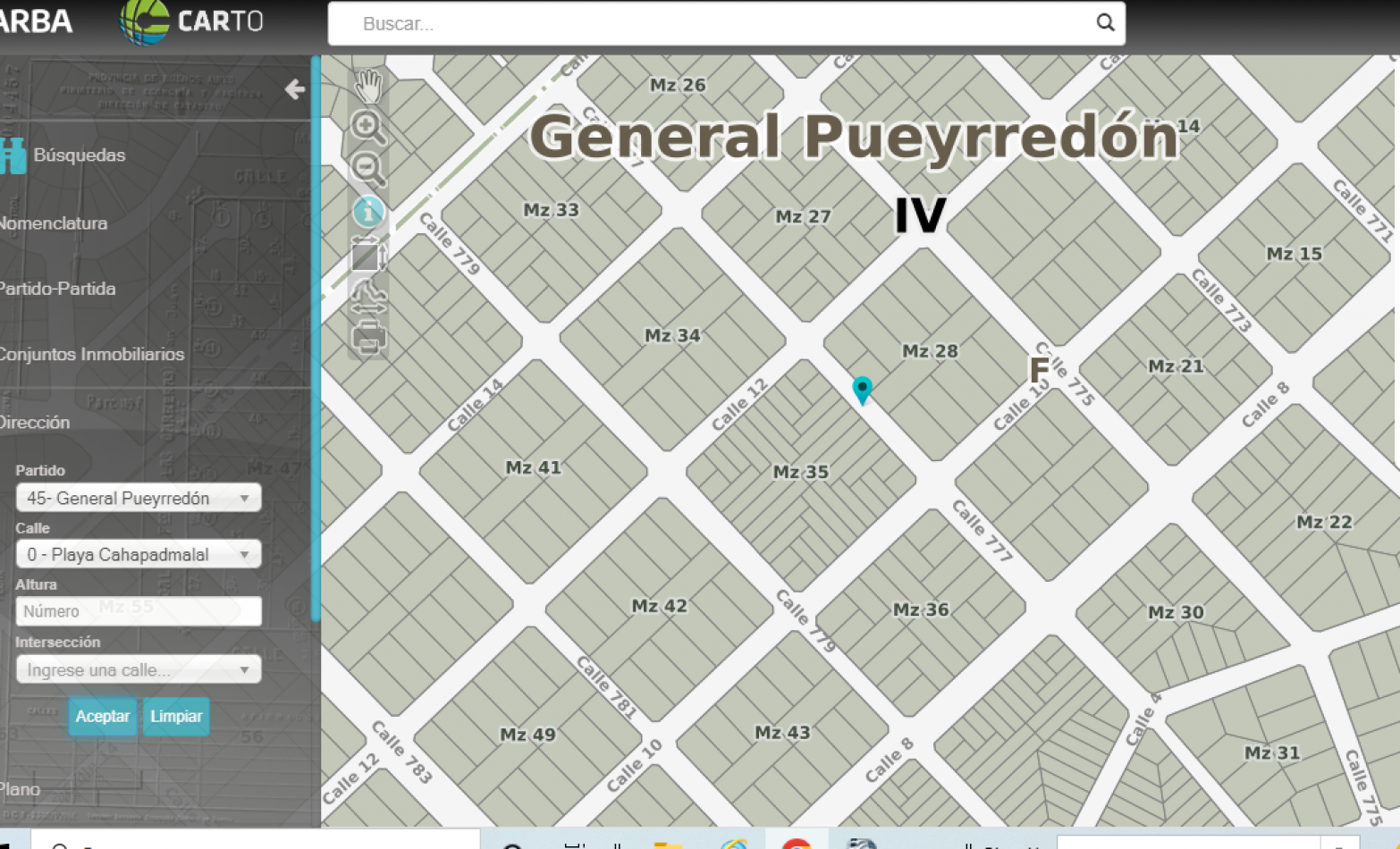This screenshot has width=1400, height=849.
Task: Activate the zoom in magnifier tool
Action: (x=367, y=127)
